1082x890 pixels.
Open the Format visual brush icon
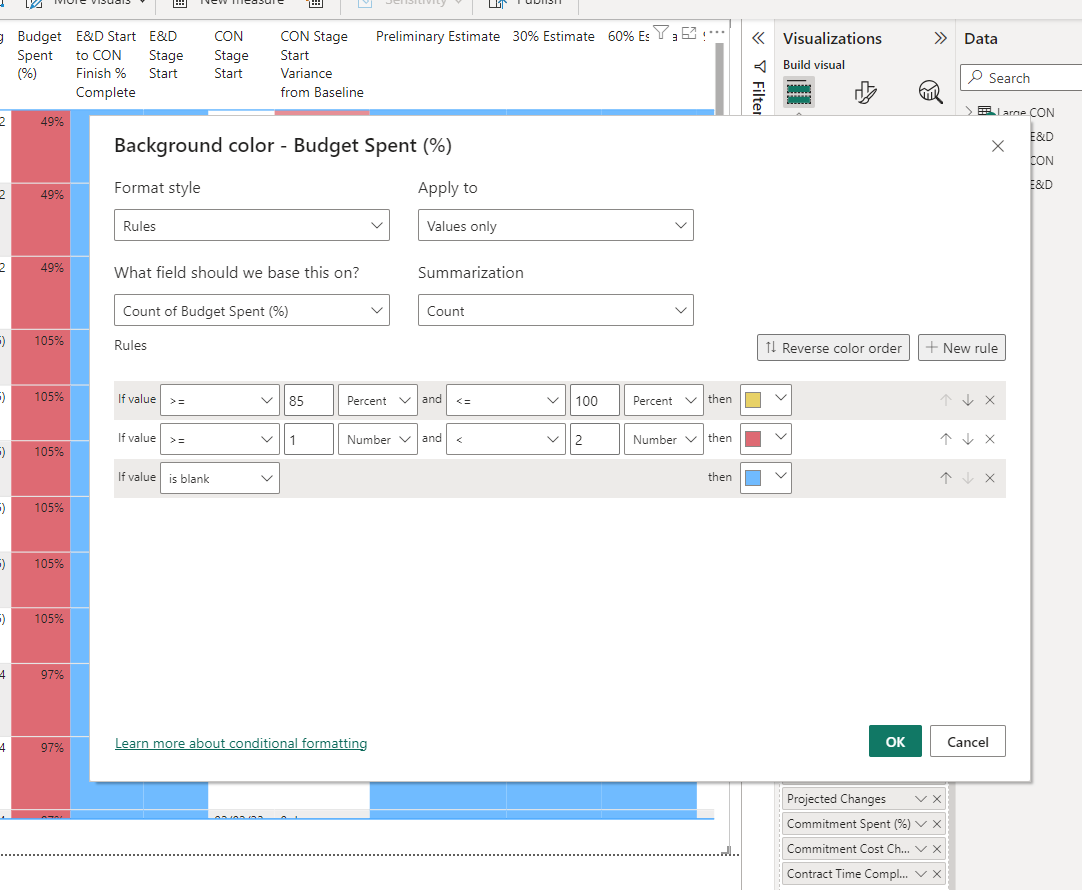pyautogui.click(x=865, y=92)
